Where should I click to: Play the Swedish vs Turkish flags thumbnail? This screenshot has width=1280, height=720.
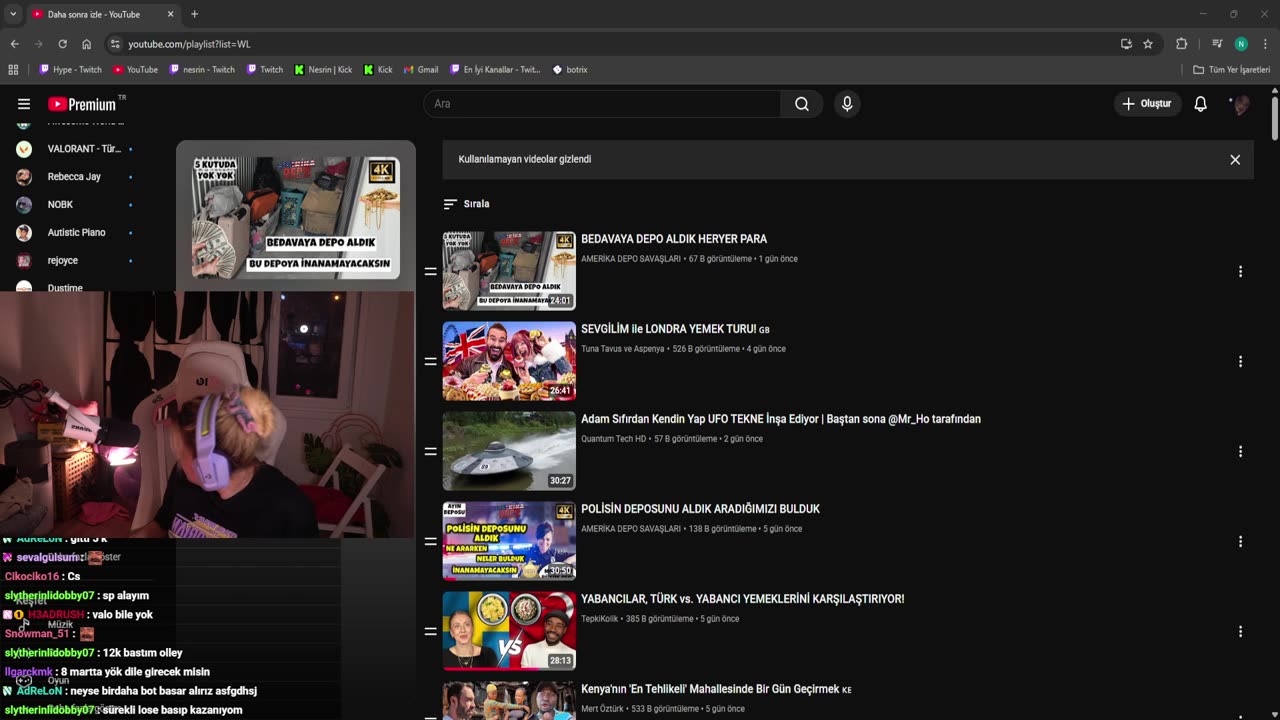click(509, 631)
